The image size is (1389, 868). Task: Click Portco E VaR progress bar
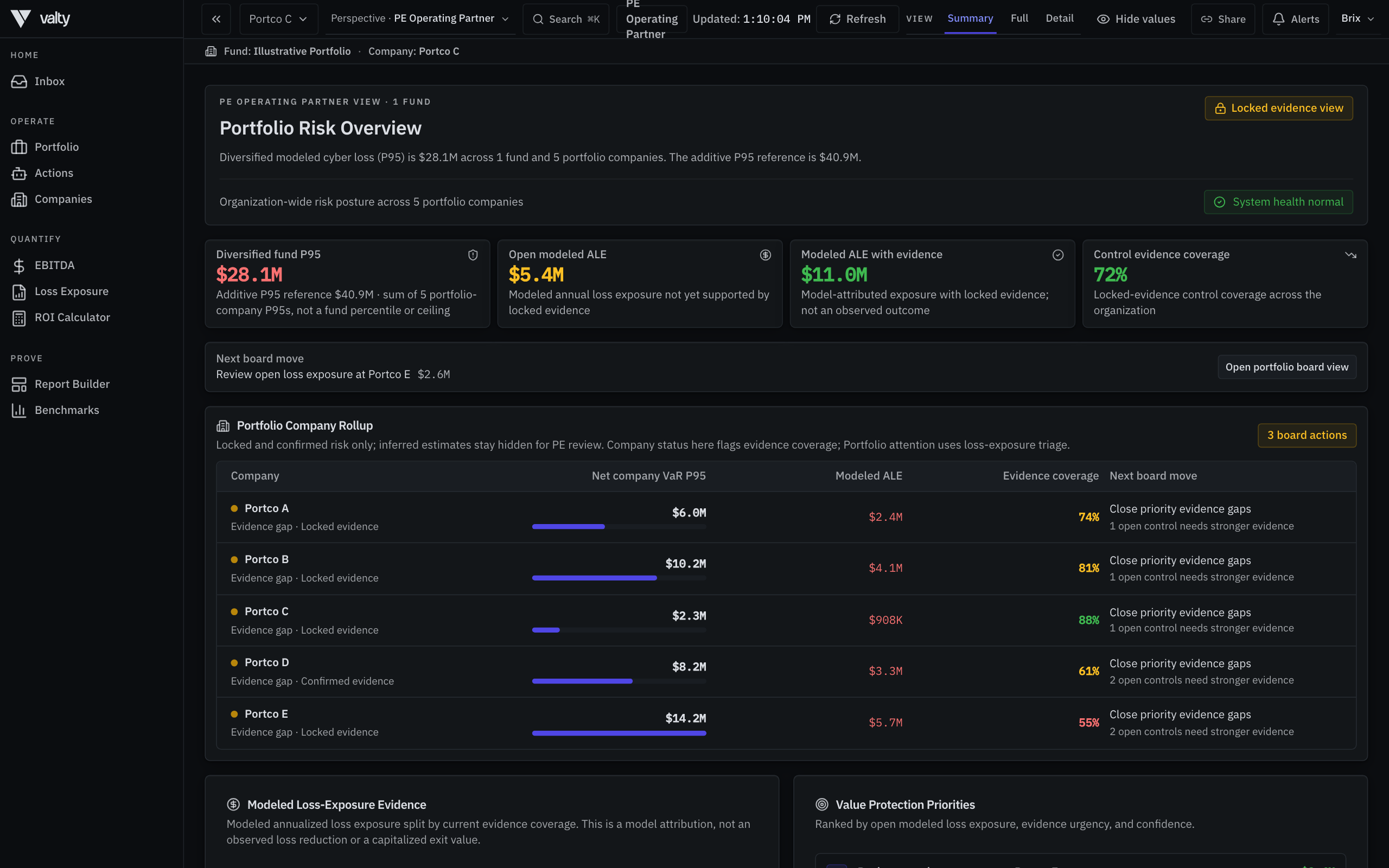619,733
